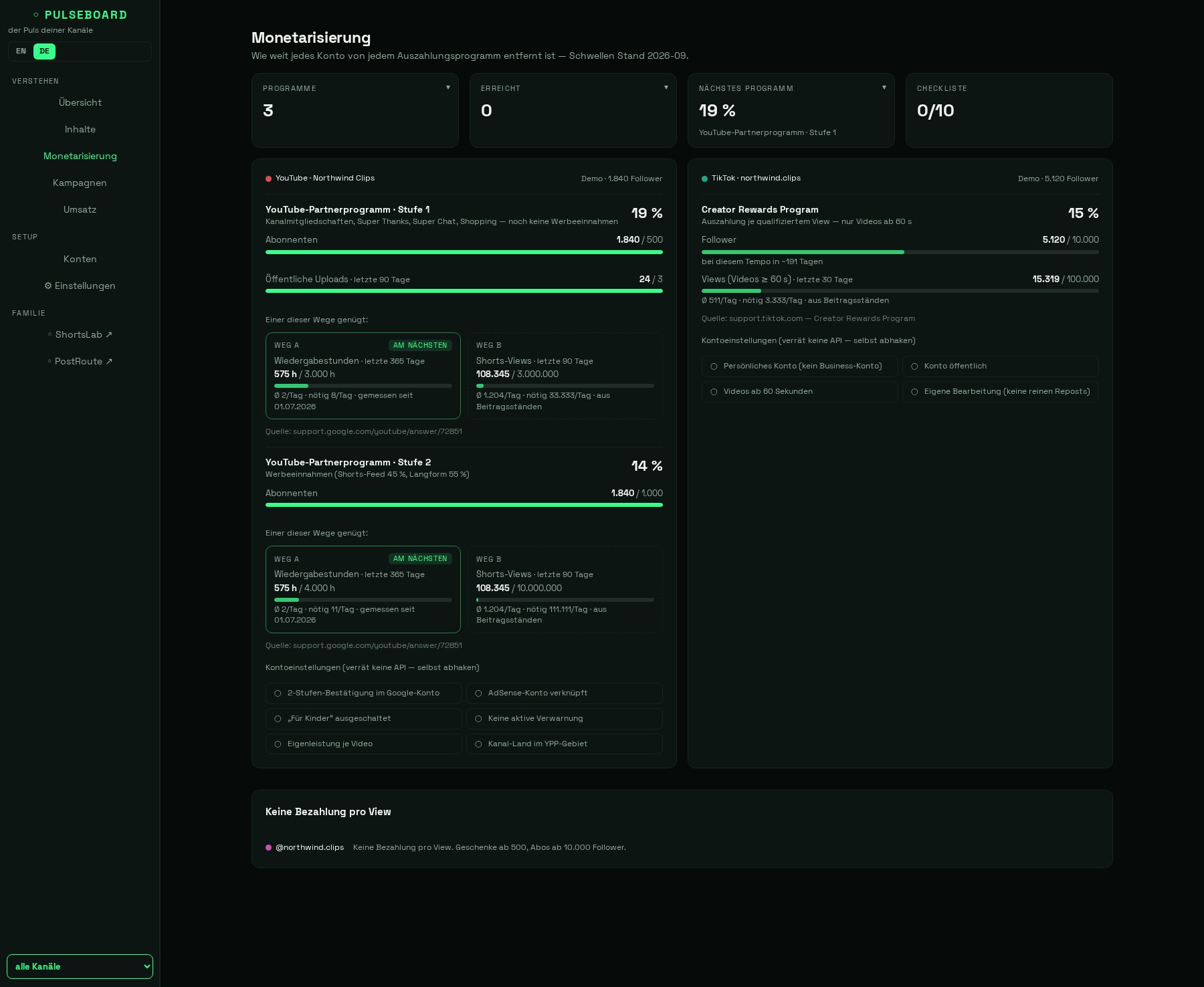
Task: Click the YouTube-Partnerprogramm · Stufe 1 heading
Action: [348, 209]
